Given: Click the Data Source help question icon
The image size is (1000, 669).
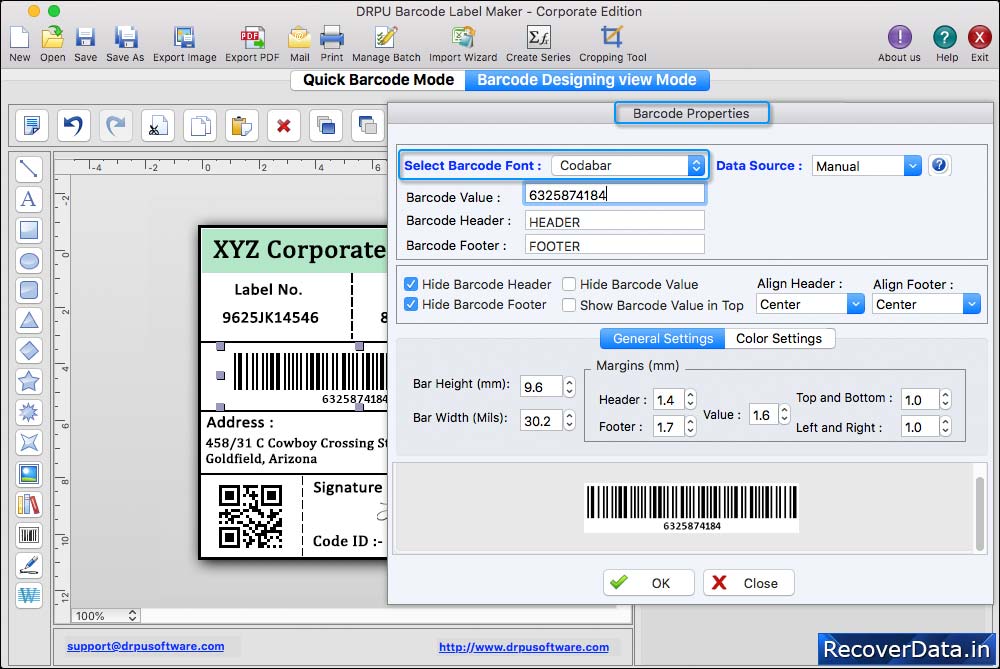Looking at the screenshot, I should coord(939,166).
